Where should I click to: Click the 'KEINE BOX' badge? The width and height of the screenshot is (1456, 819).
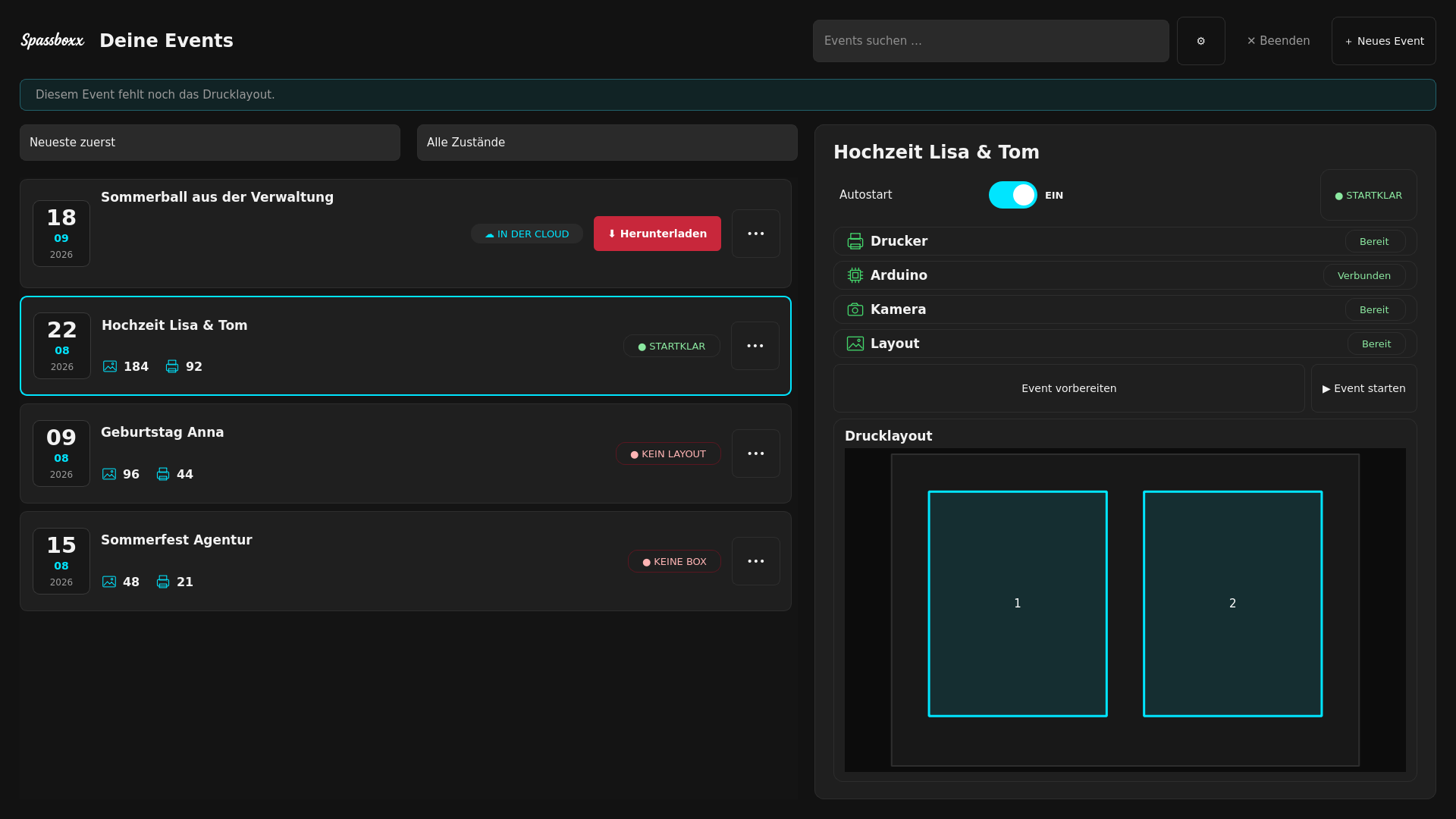click(x=674, y=561)
